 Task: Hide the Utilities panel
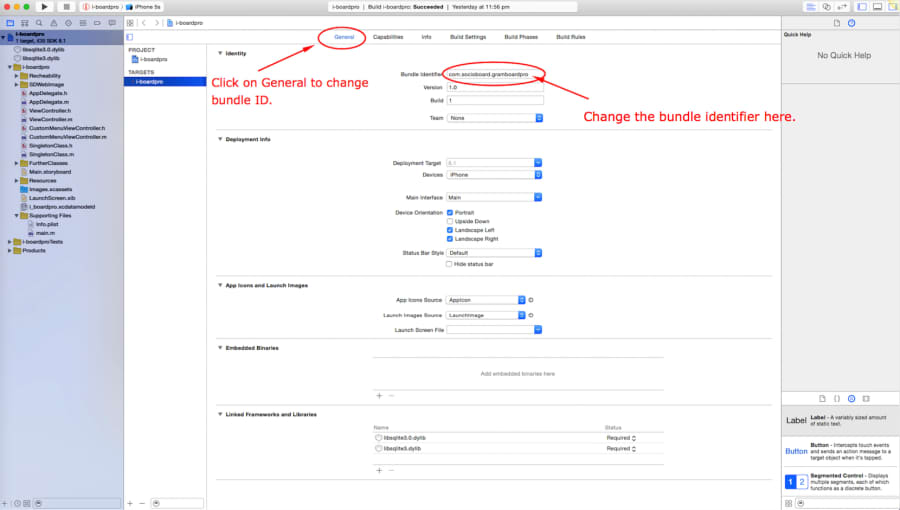[x=893, y=7]
